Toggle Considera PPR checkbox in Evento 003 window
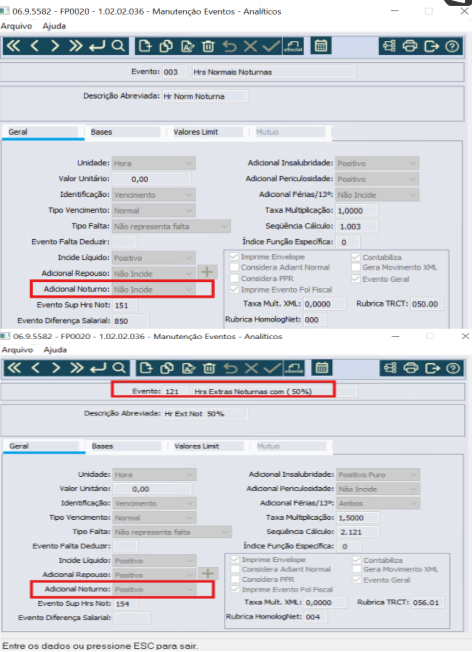The width and height of the screenshot is (472, 652). click(235, 278)
